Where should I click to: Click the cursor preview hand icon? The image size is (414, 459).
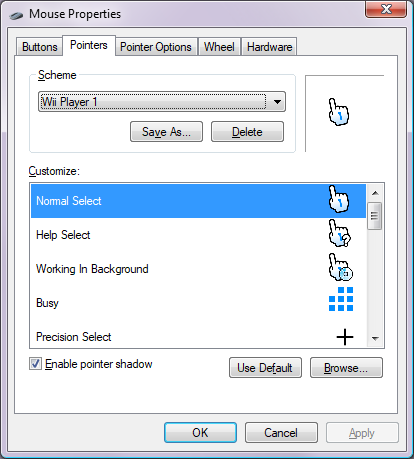click(x=338, y=112)
